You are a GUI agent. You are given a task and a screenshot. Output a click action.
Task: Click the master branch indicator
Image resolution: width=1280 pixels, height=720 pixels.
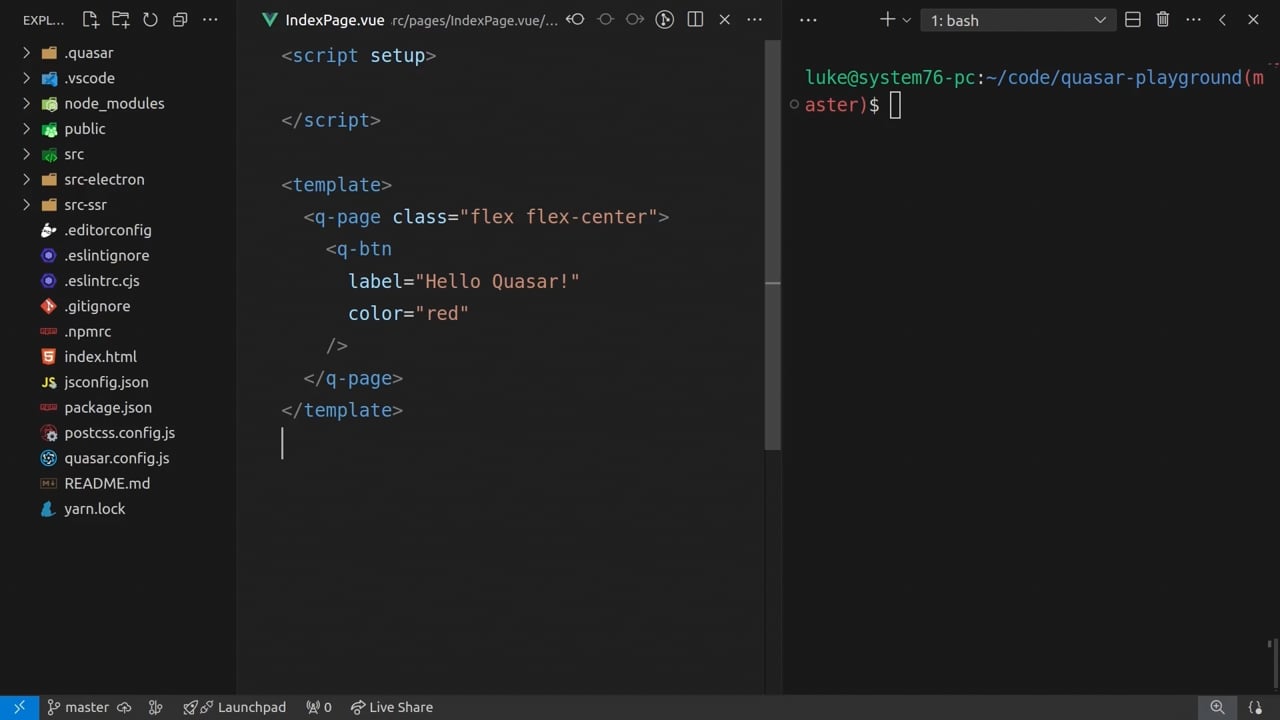[78, 707]
